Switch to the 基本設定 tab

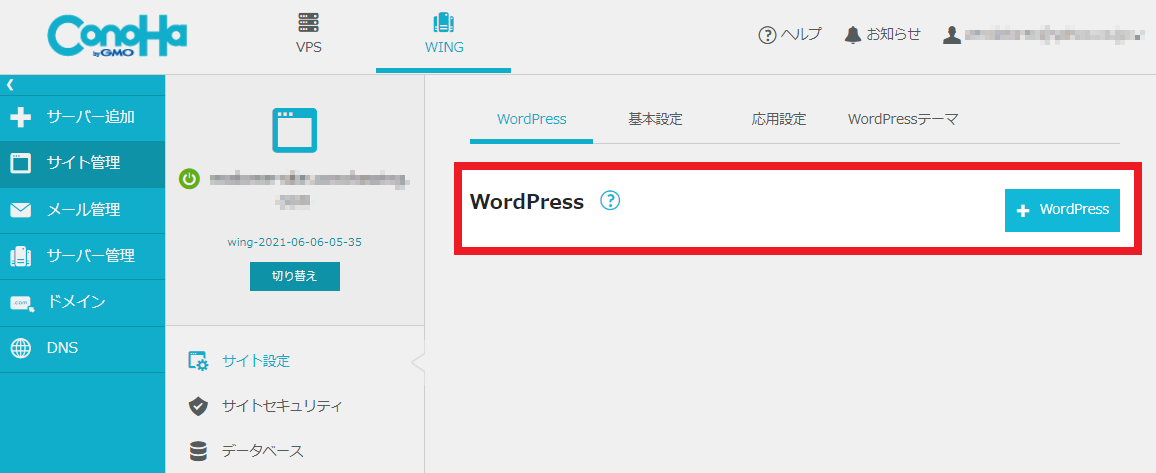[655, 119]
